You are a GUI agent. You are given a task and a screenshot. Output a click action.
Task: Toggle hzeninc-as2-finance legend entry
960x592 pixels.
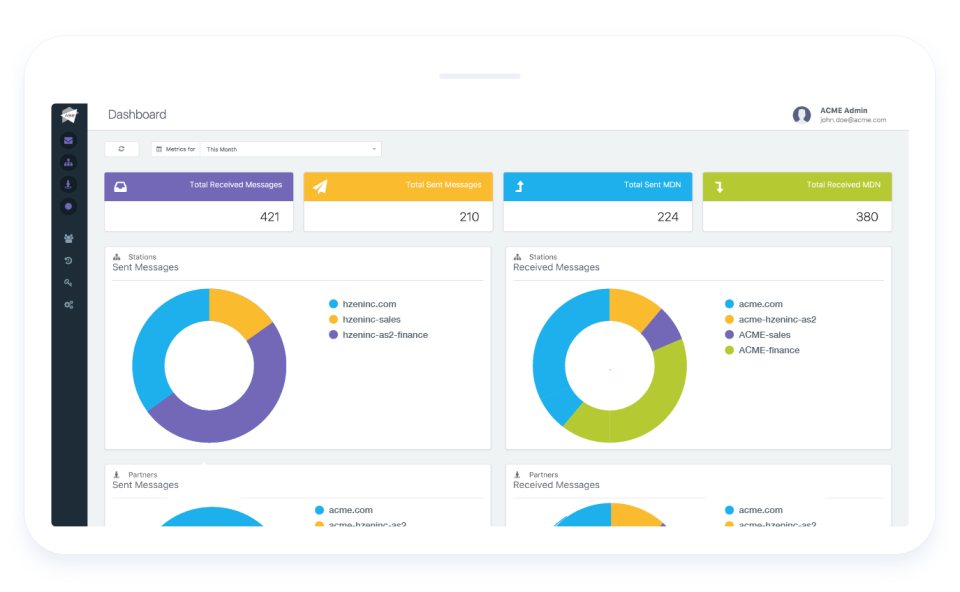coord(385,334)
